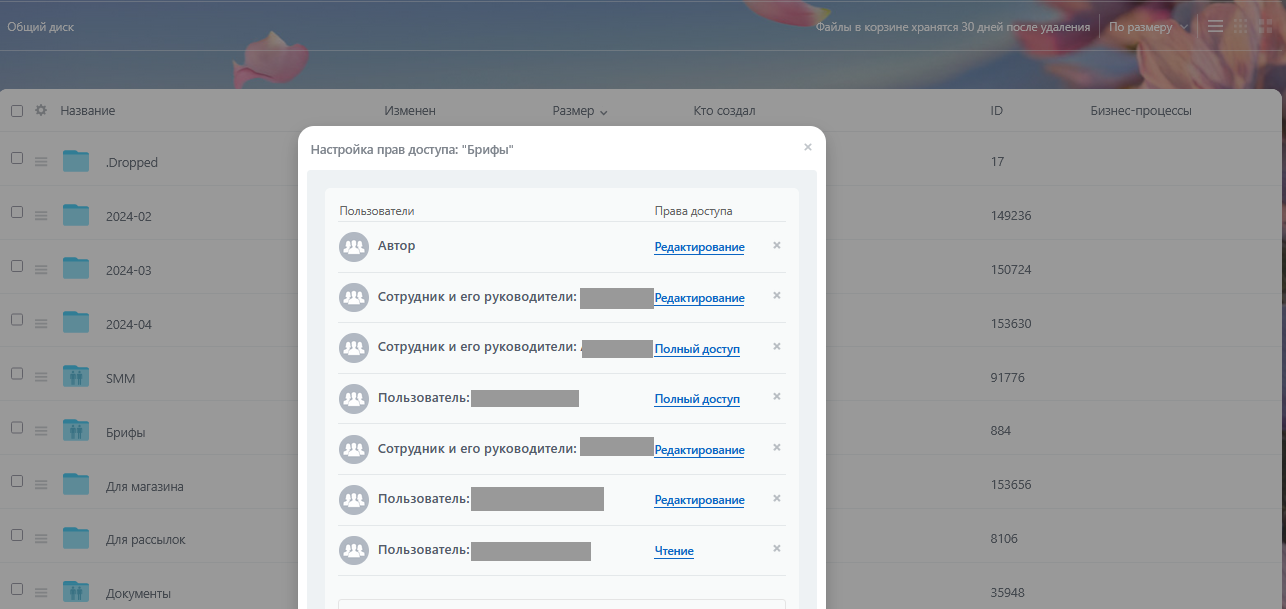Go to Общий диск breadcrumb
This screenshot has width=1286, height=609.
[x=41, y=27]
